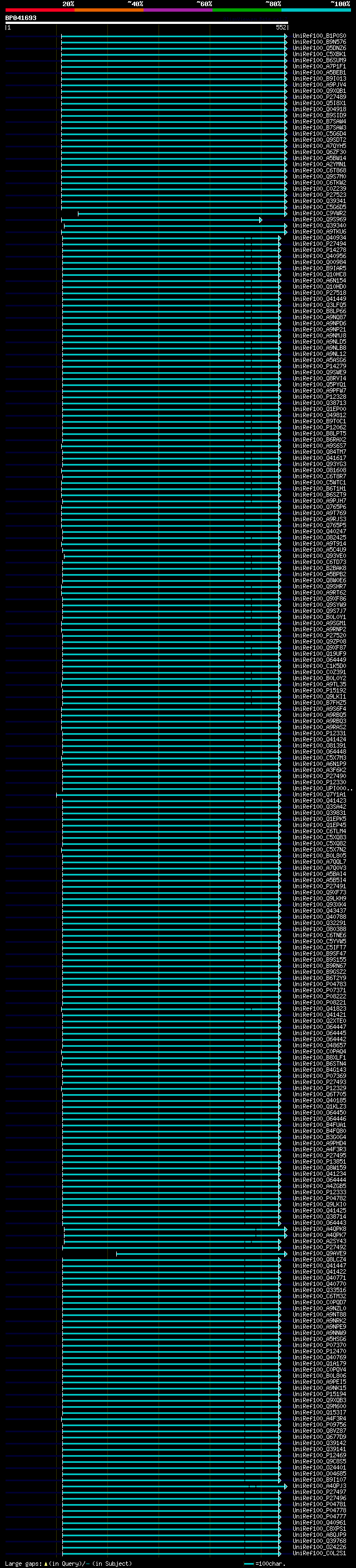The width and height of the screenshot is (356, 1568).
Task: Click the white query sequence bar
Action: click(146, 22)
